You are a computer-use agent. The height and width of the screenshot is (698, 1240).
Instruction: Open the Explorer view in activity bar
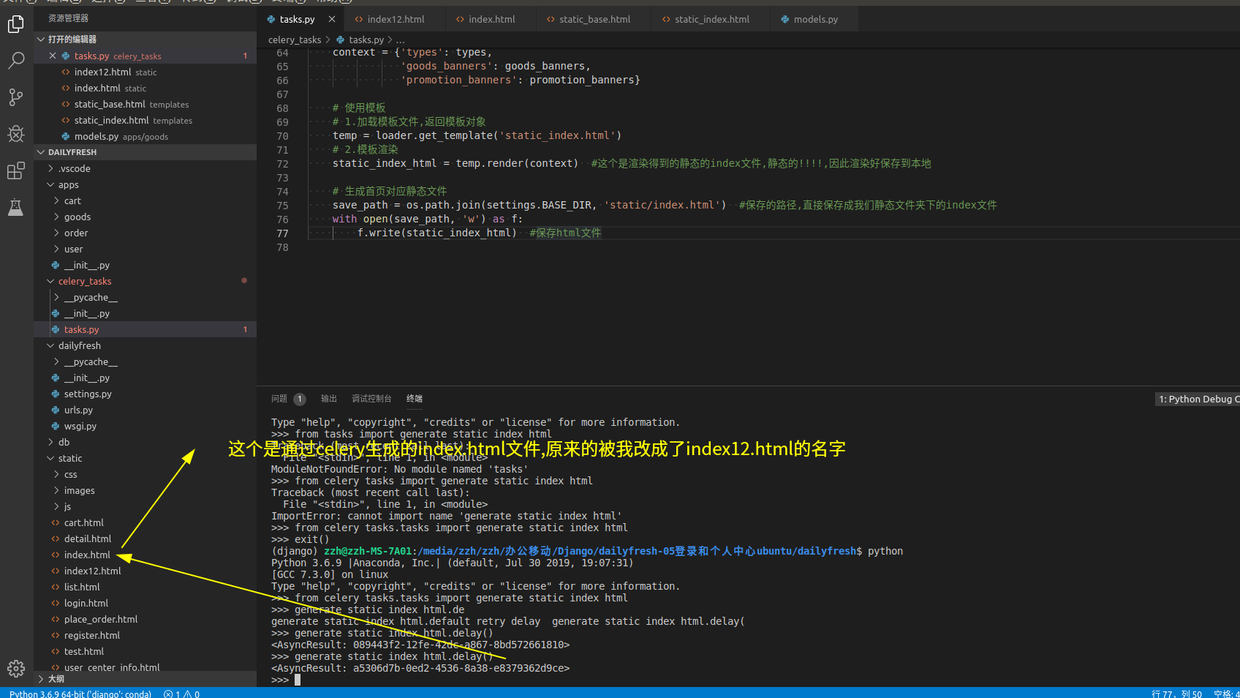[16, 23]
